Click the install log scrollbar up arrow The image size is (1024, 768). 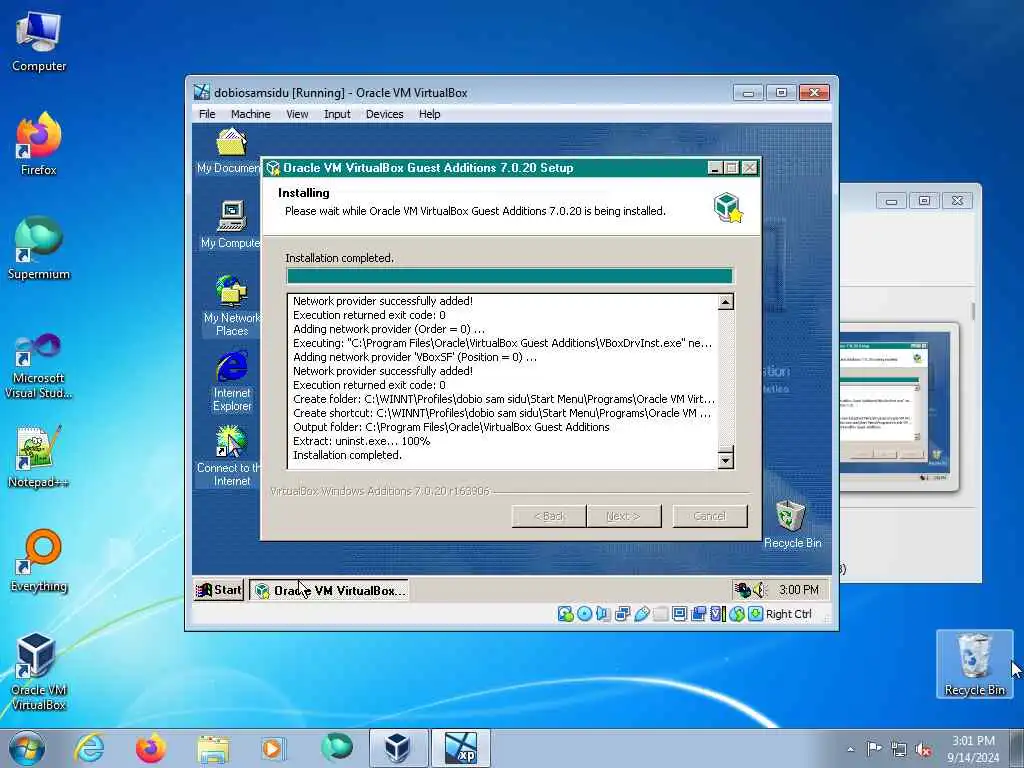point(726,302)
